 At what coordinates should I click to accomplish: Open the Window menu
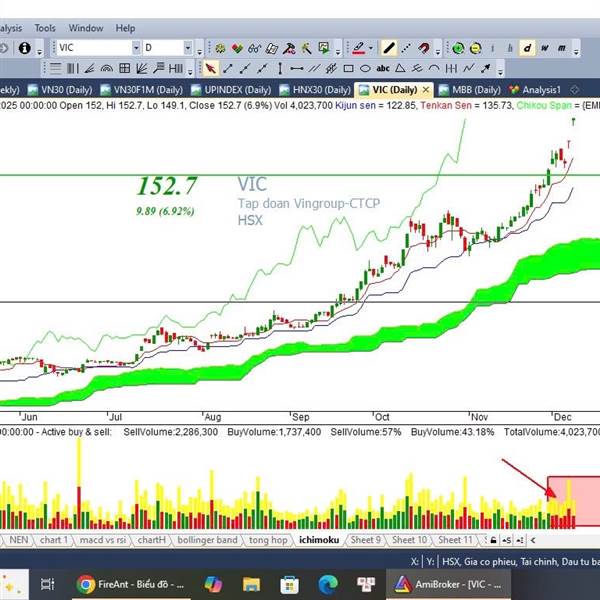coord(86,28)
